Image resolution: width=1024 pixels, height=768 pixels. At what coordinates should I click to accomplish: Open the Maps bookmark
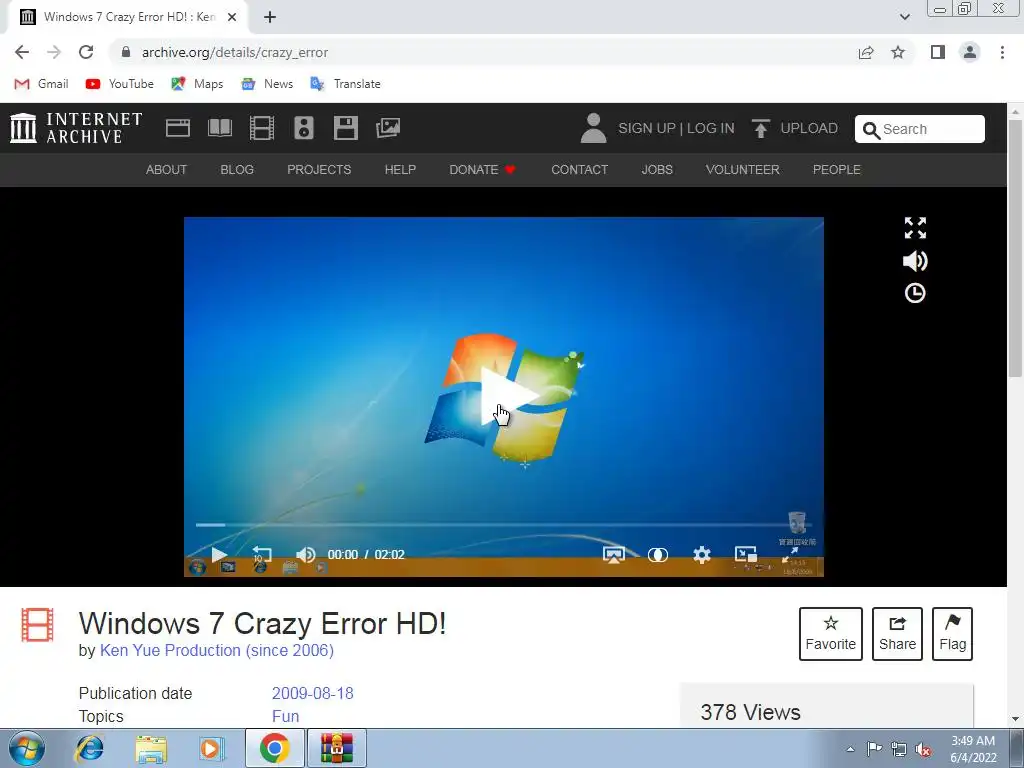197,84
